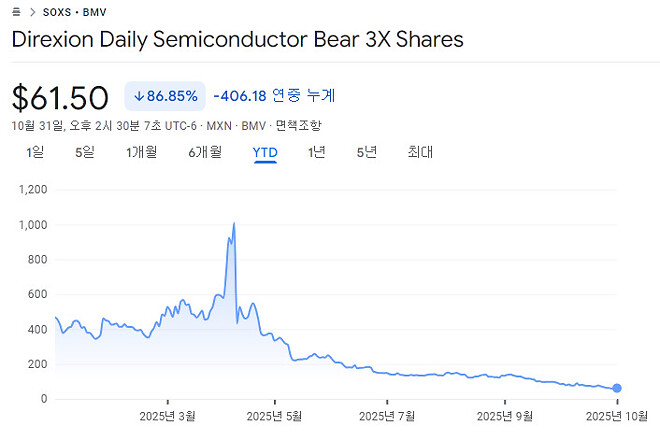Click the Direxion Daily Semiconductor Bear 3X Shares title
The width and height of the screenshot is (660, 440).
pos(237,40)
